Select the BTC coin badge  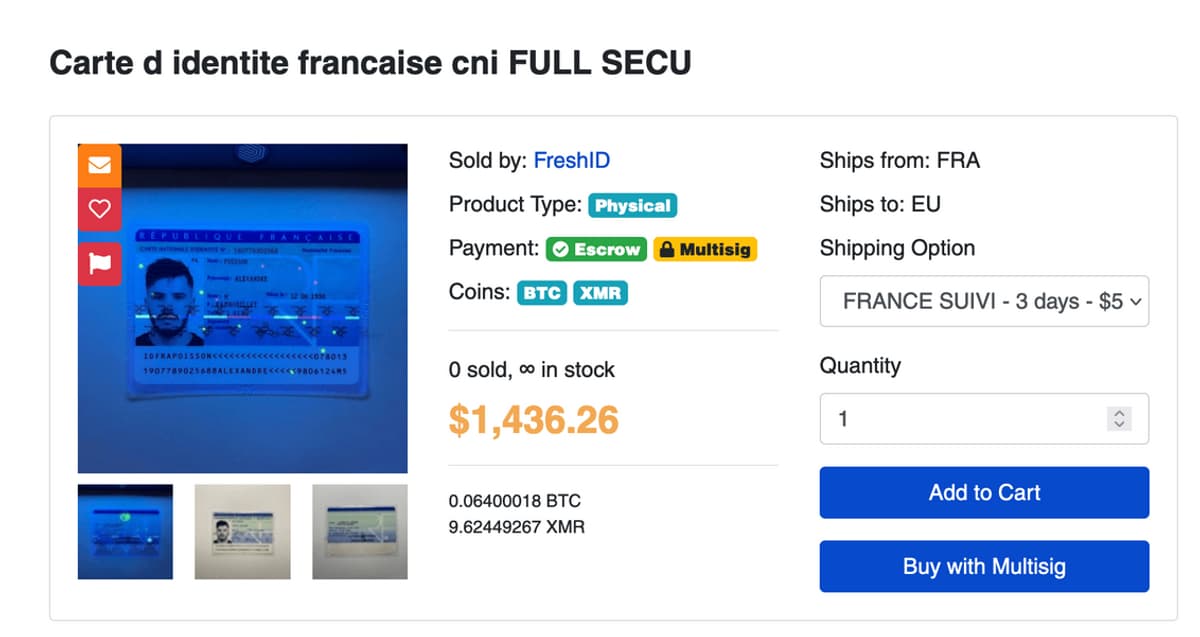pyautogui.click(x=542, y=293)
